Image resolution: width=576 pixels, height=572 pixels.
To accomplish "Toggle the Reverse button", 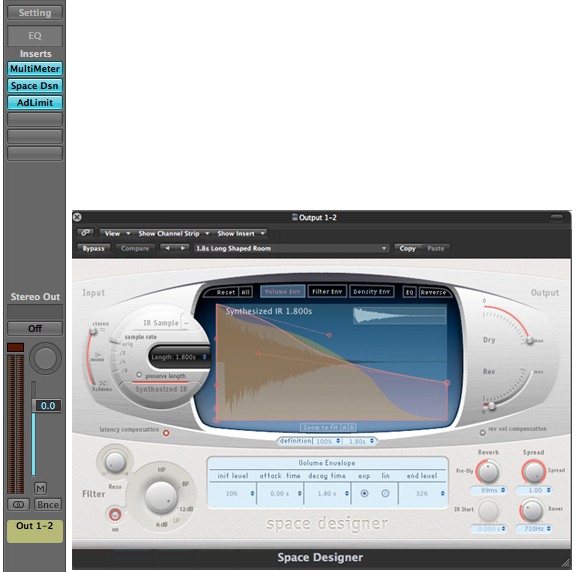I will 433,292.
